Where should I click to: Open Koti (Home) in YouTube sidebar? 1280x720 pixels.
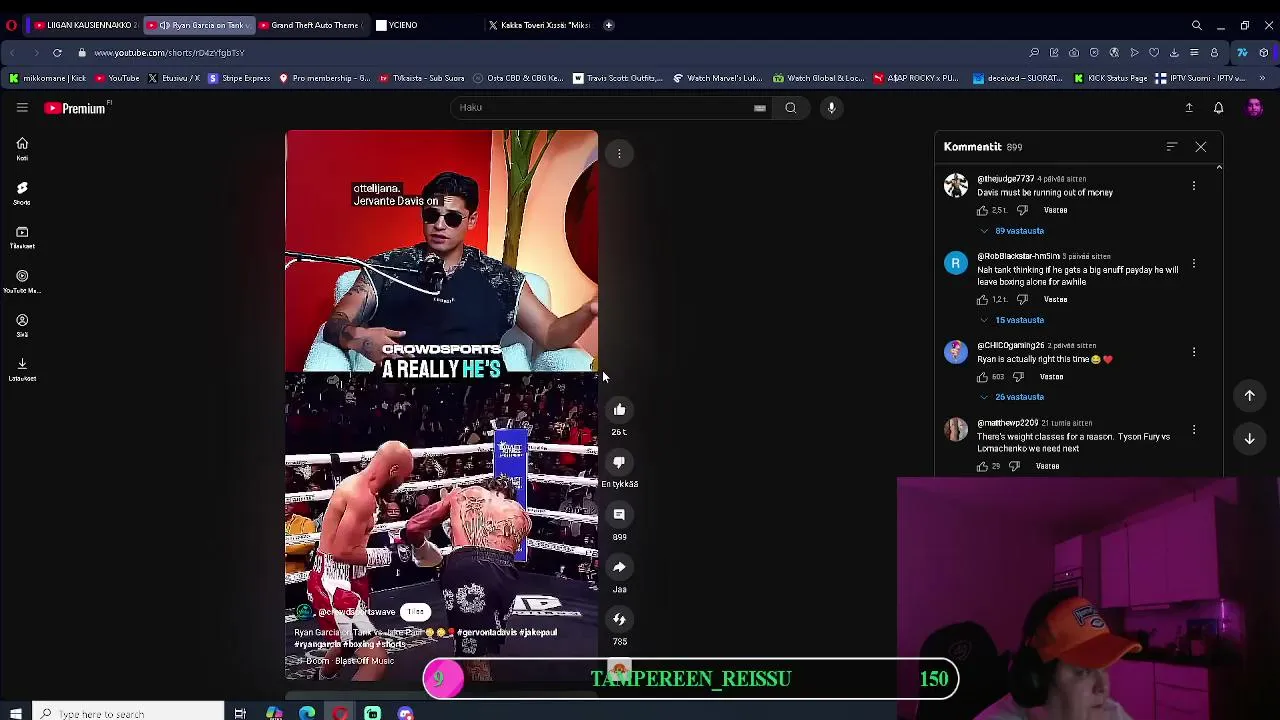22,149
